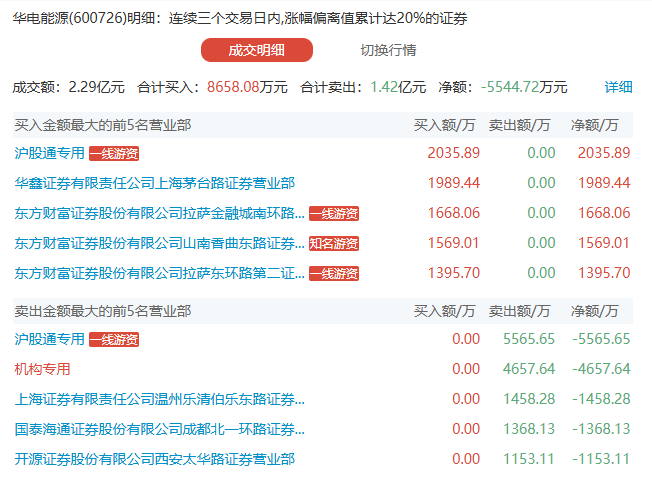Click the net value -1458.28

click(x=601, y=399)
